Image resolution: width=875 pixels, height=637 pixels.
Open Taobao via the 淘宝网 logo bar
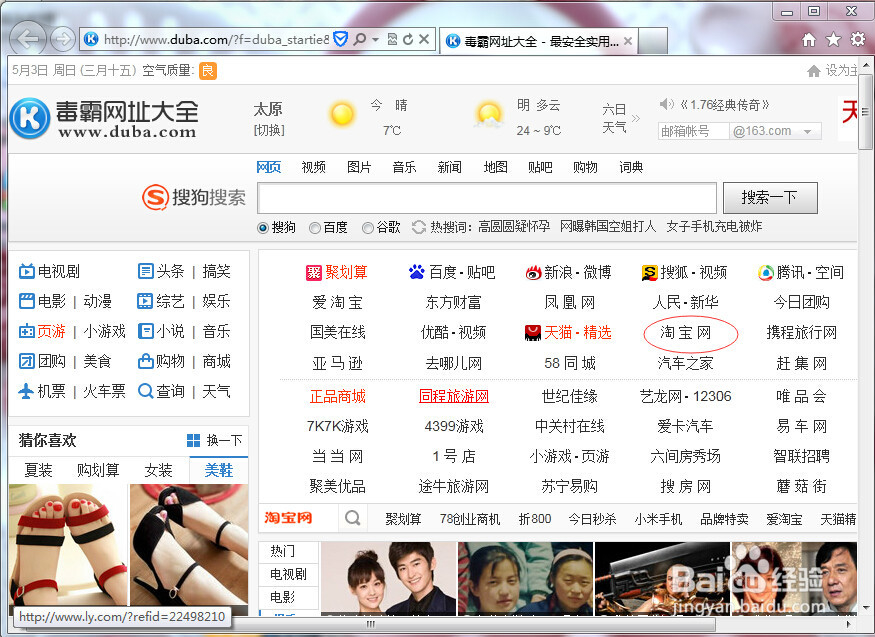point(288,519)
